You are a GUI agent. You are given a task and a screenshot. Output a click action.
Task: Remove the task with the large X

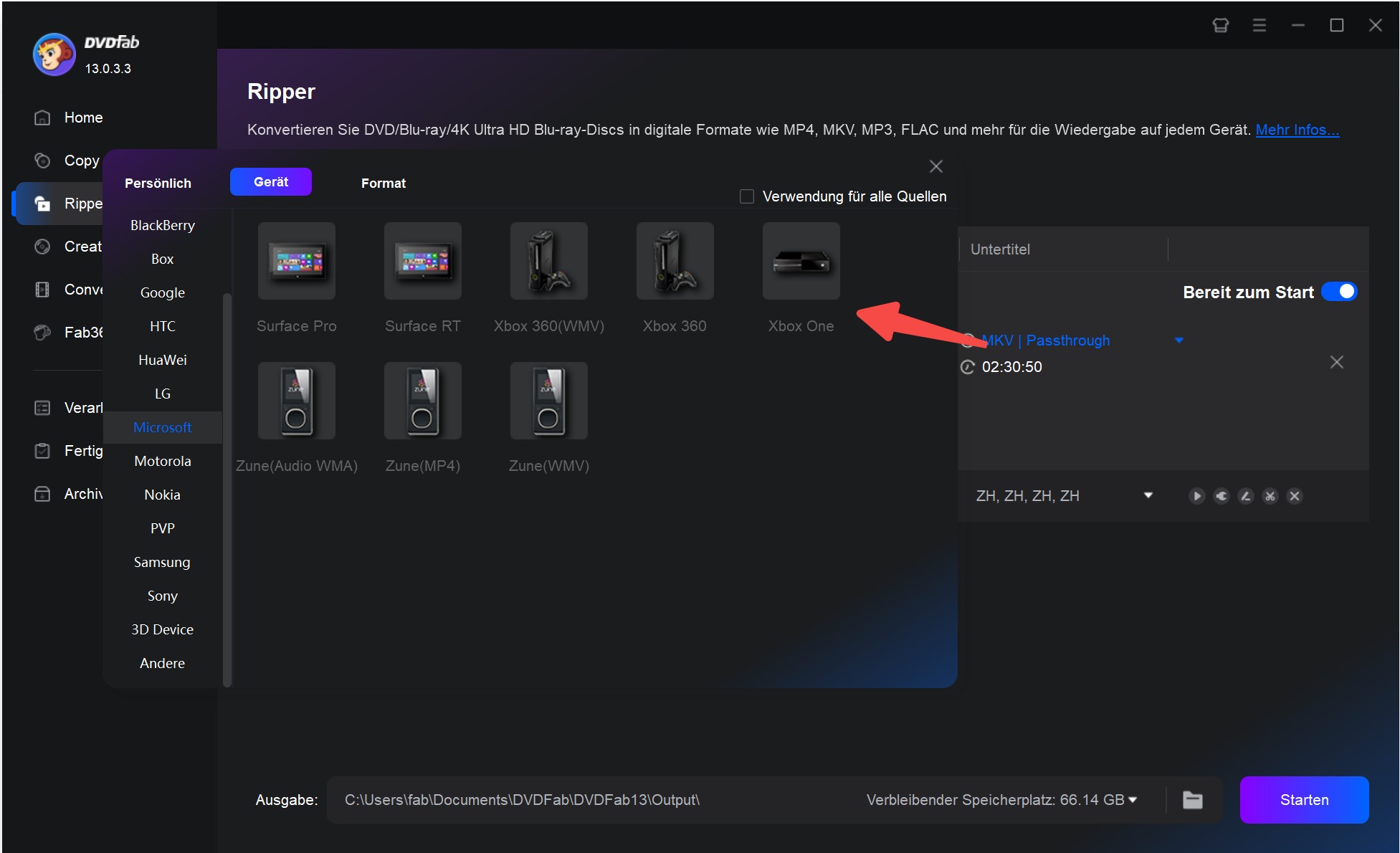1337,362
